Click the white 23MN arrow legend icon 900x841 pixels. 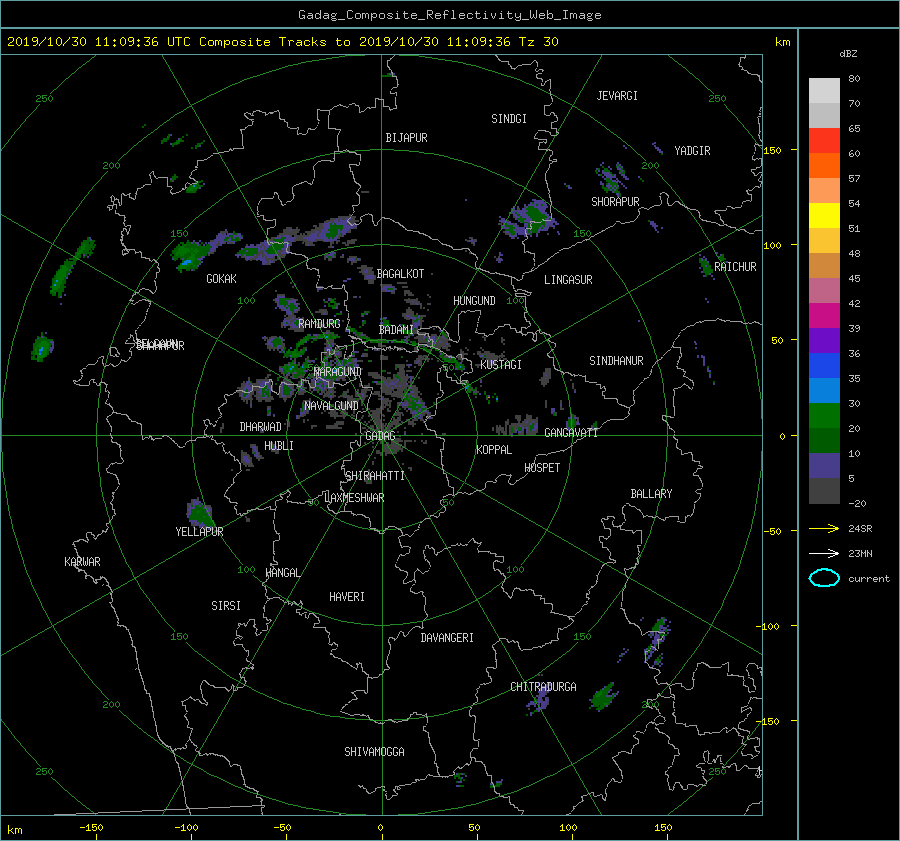click(x=824, y=553)
